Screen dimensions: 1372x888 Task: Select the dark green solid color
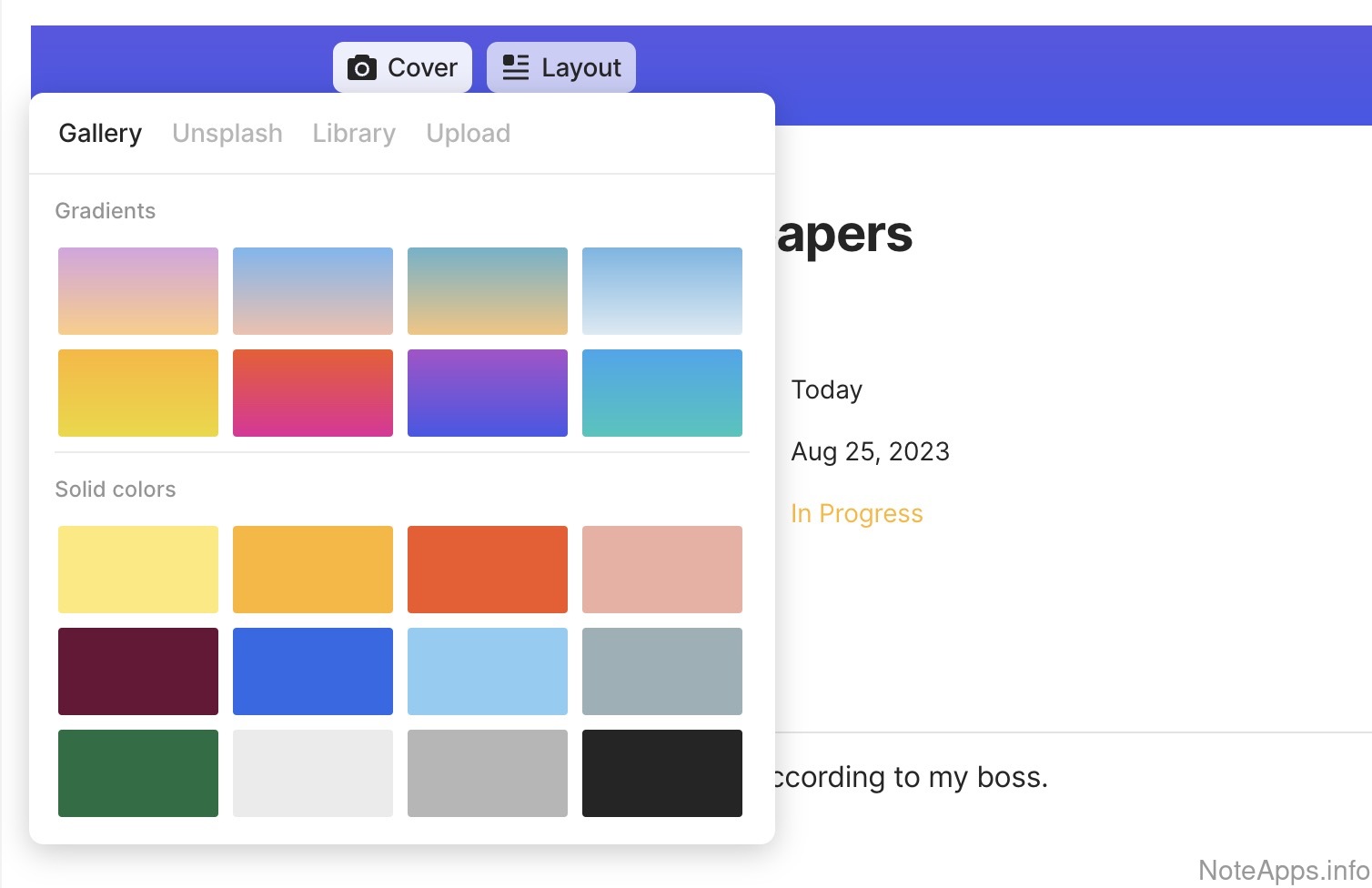point(138,773)
